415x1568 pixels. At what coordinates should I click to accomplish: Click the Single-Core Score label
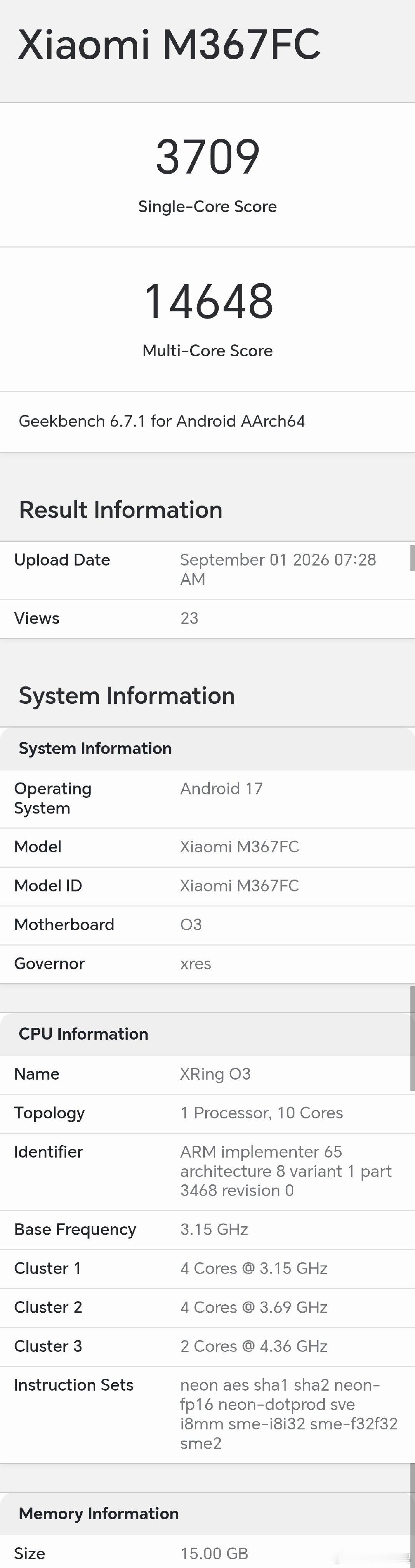pyautogui.click(x=207, y=206)
